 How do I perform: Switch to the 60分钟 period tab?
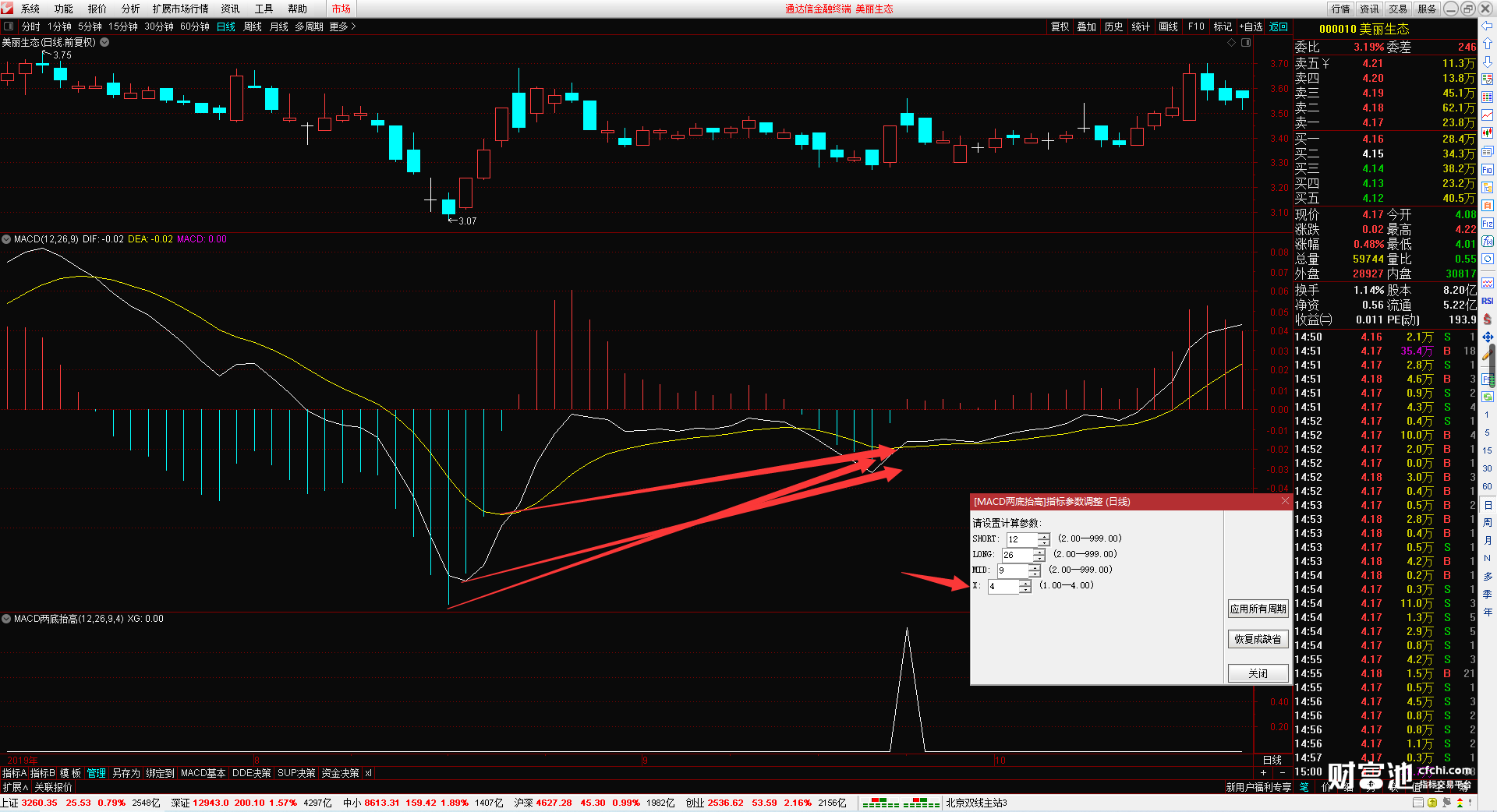pos(195,26)
